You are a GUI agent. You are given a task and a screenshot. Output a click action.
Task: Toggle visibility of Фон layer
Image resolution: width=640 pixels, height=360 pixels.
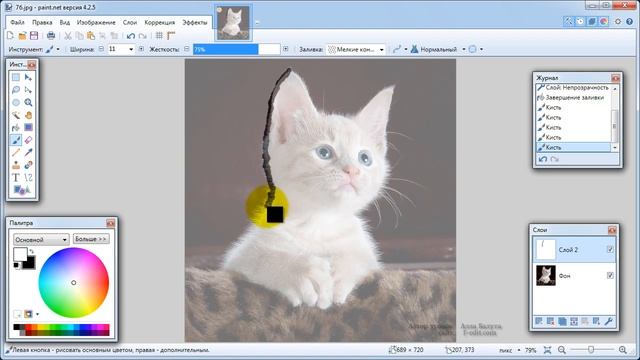[610, 276]
